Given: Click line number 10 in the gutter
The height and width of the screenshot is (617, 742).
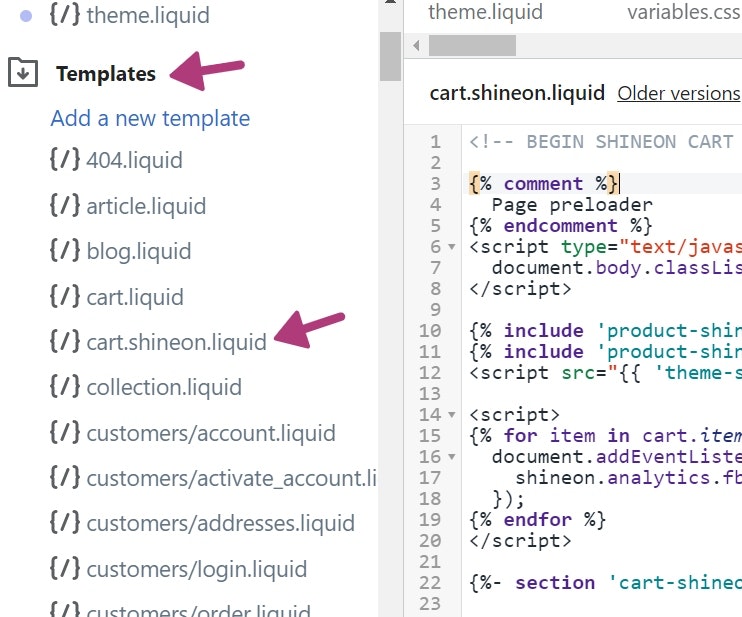Looking at the screenshot, I should tap(430, 331).
